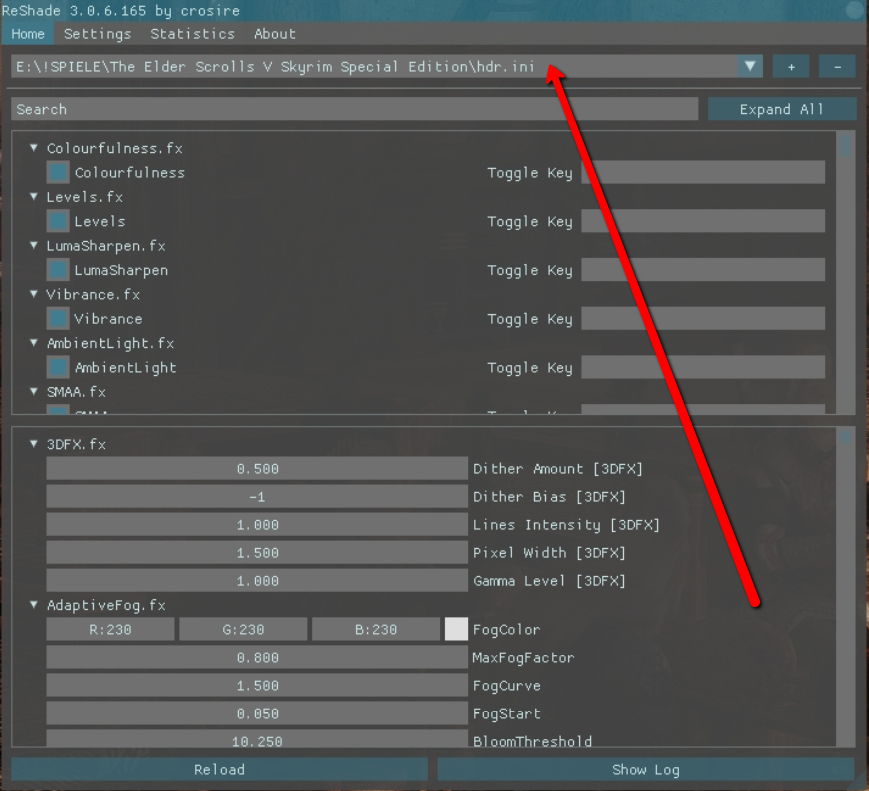Enable the LumaSharpen effect checkbox
869x791 pixels.
pyautogui.click(x=59, y=270)
